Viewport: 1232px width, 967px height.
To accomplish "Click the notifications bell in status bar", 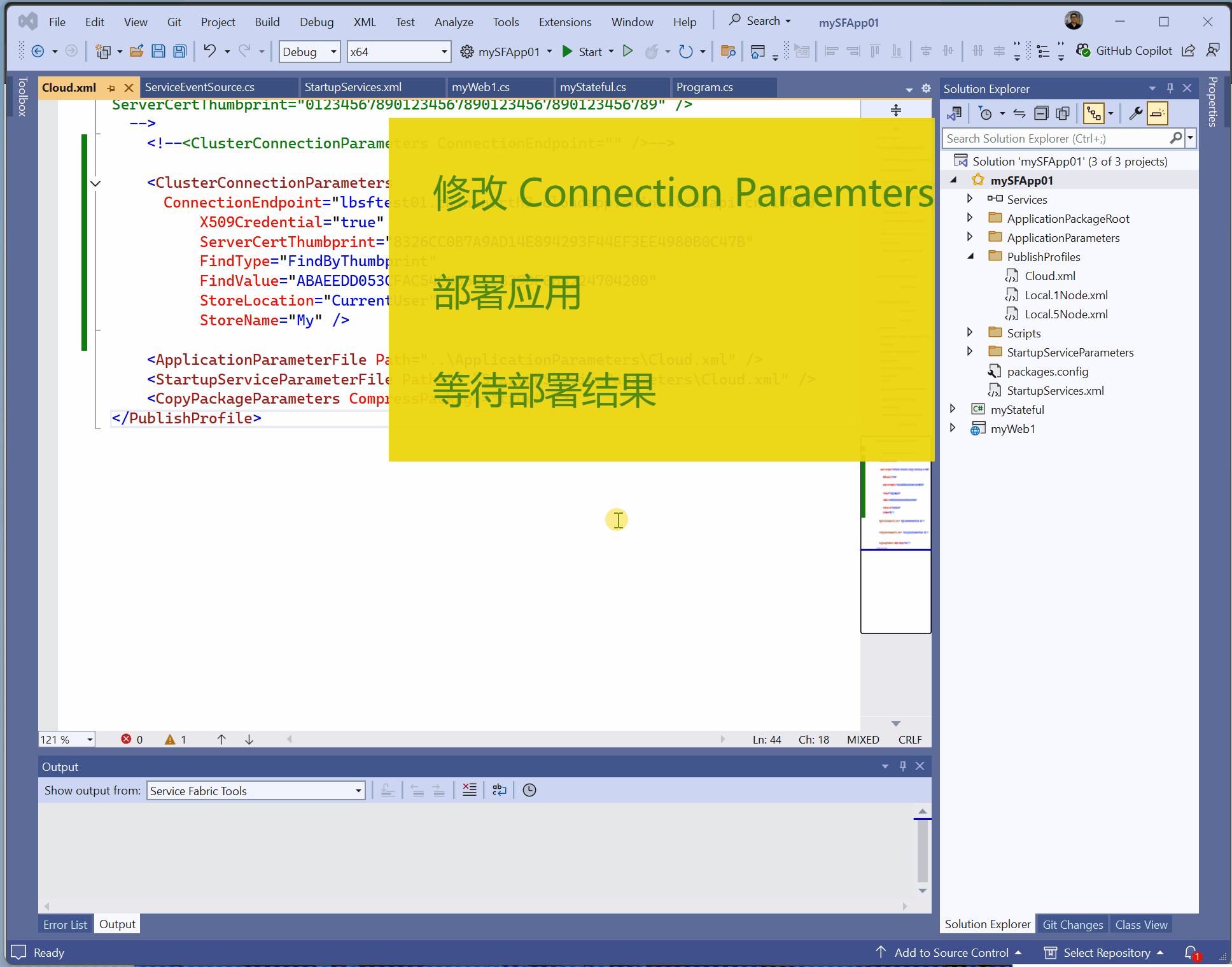I will pos(1191,952).
